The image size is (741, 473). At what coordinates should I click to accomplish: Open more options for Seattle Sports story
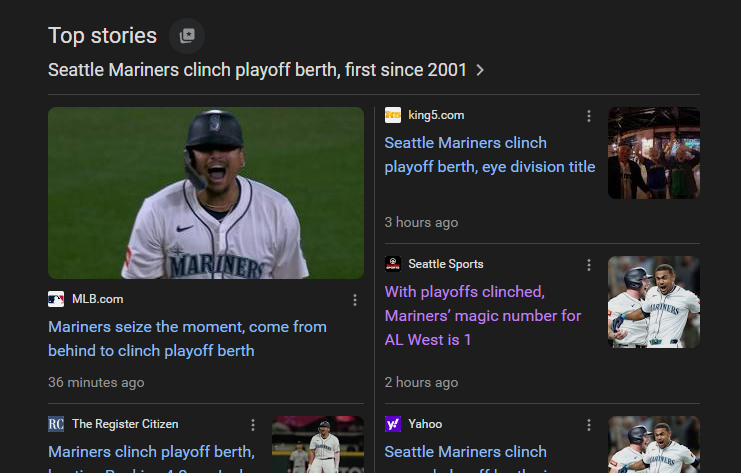(589, 265)
